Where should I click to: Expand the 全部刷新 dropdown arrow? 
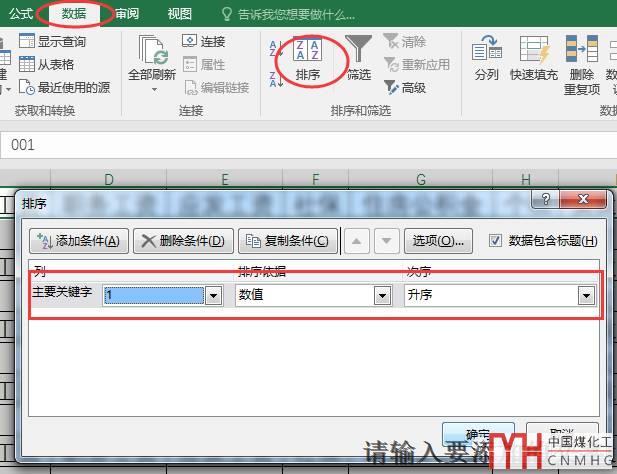[154, 89]
